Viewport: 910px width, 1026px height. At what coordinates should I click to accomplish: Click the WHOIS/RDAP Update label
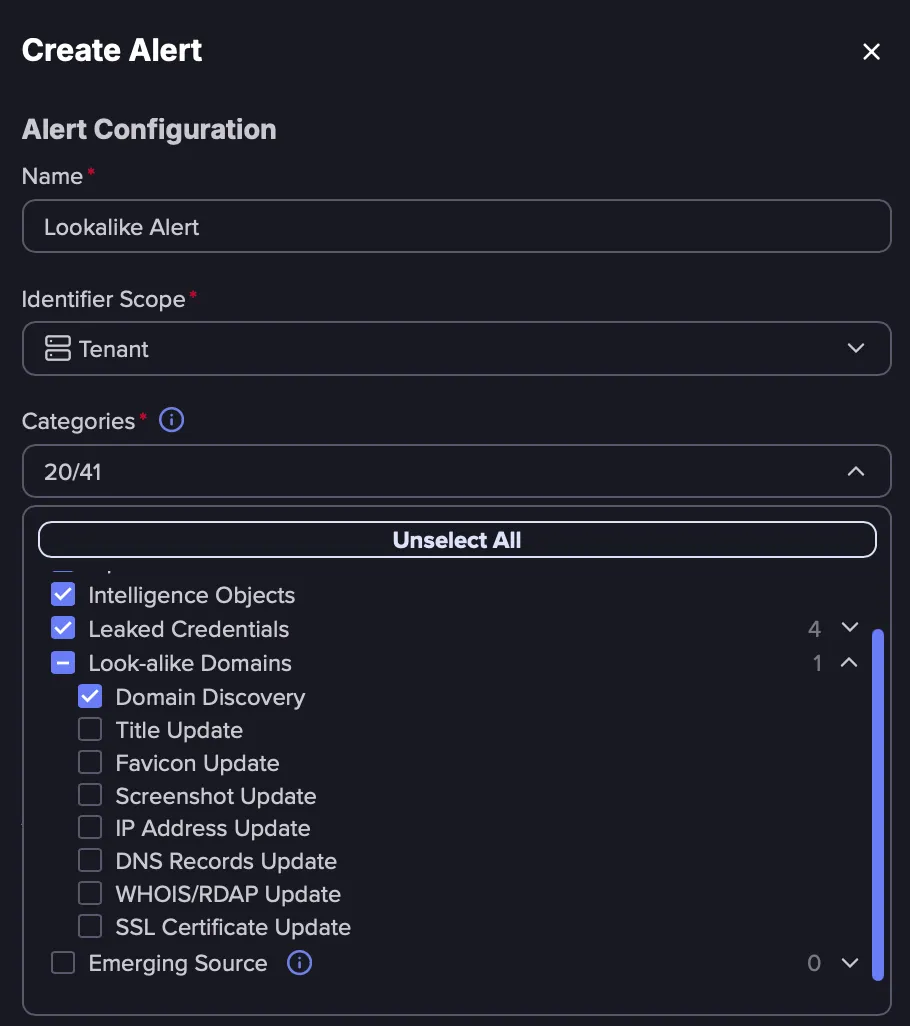pyautogui.click(x=228, y=894)
